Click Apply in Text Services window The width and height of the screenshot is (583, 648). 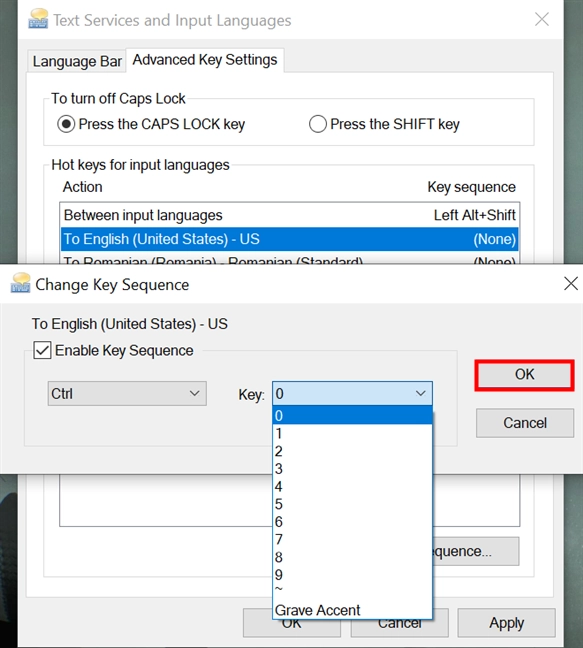tap(506, 623)
